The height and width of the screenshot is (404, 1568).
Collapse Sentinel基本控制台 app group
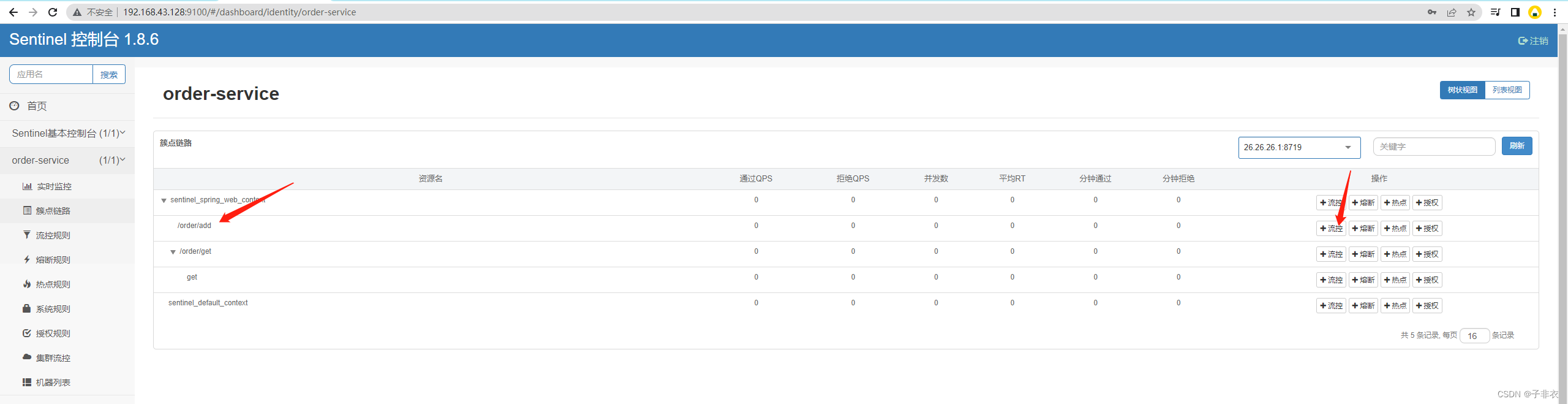pyautogui.click(x=67, y=134)
